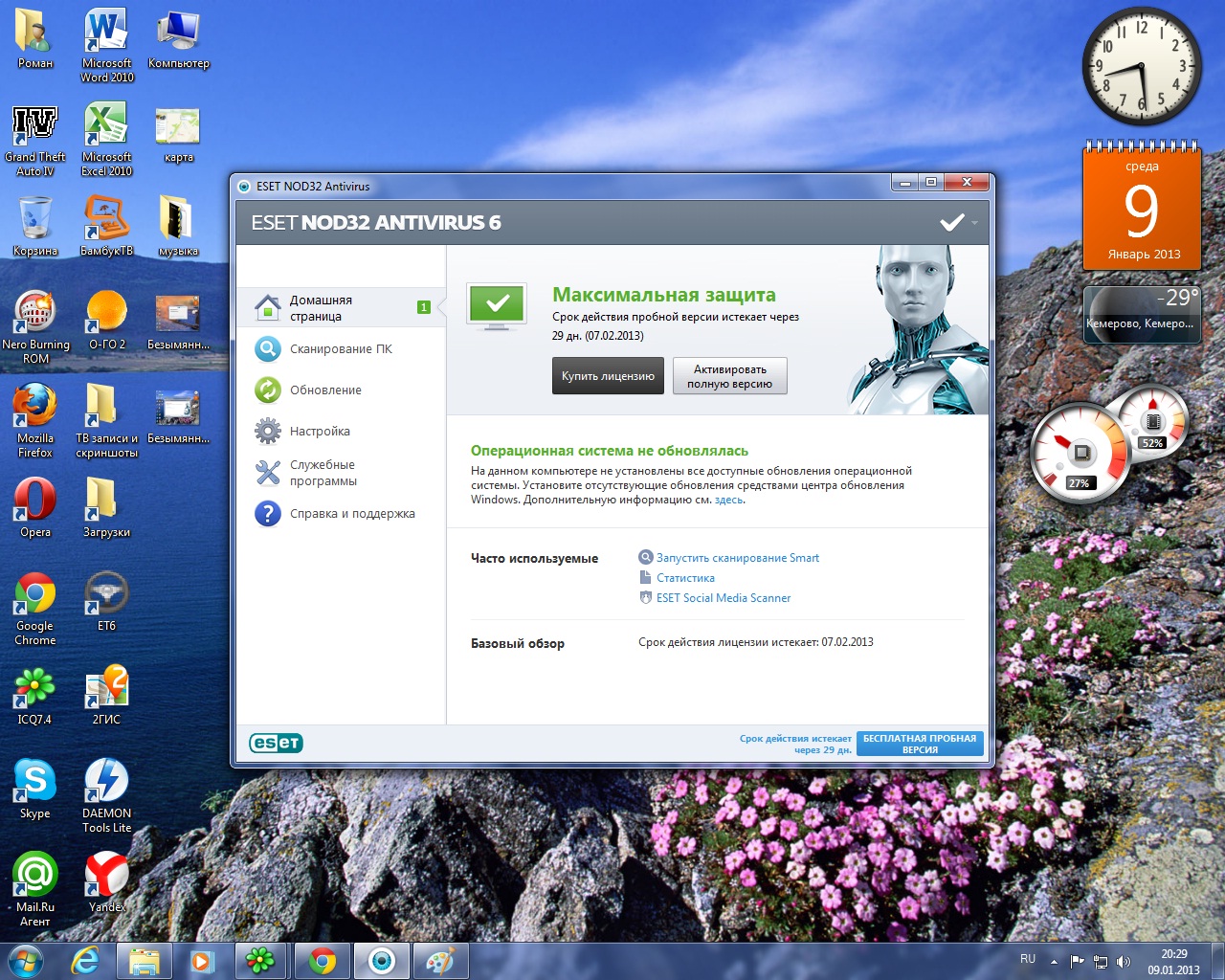Image resolution: width=1225 pixels, height=980 pixels.
Task: Open Windows Start menu orb
Action: (26, 961)
